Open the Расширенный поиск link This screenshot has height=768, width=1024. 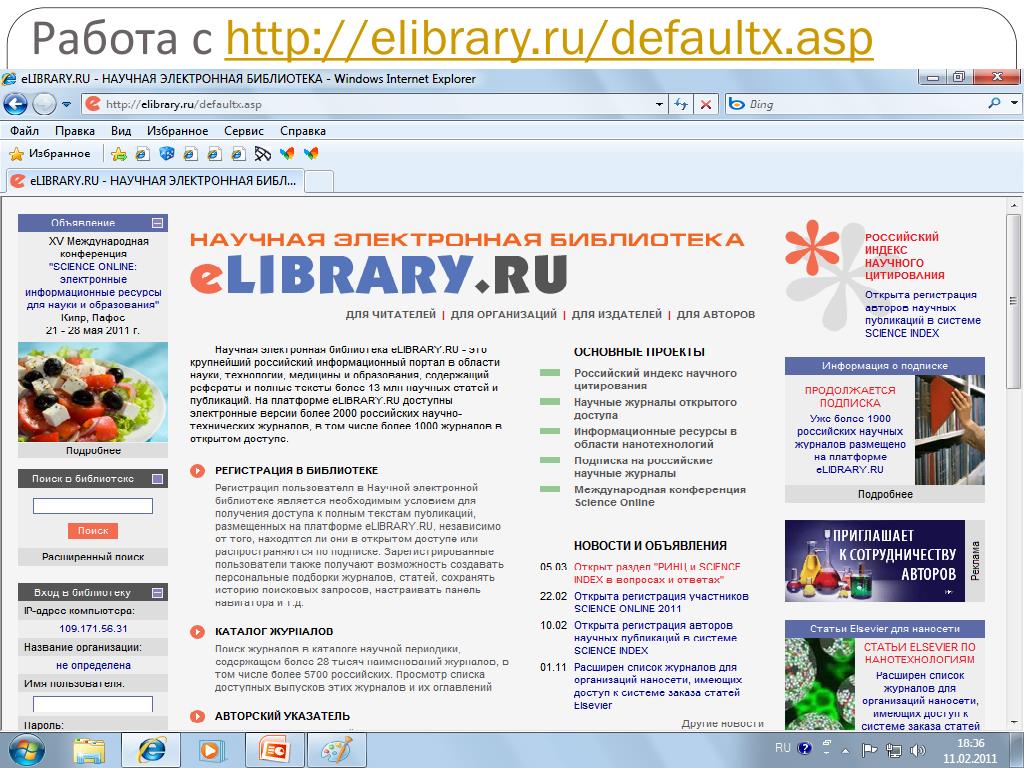pos(93,557)
